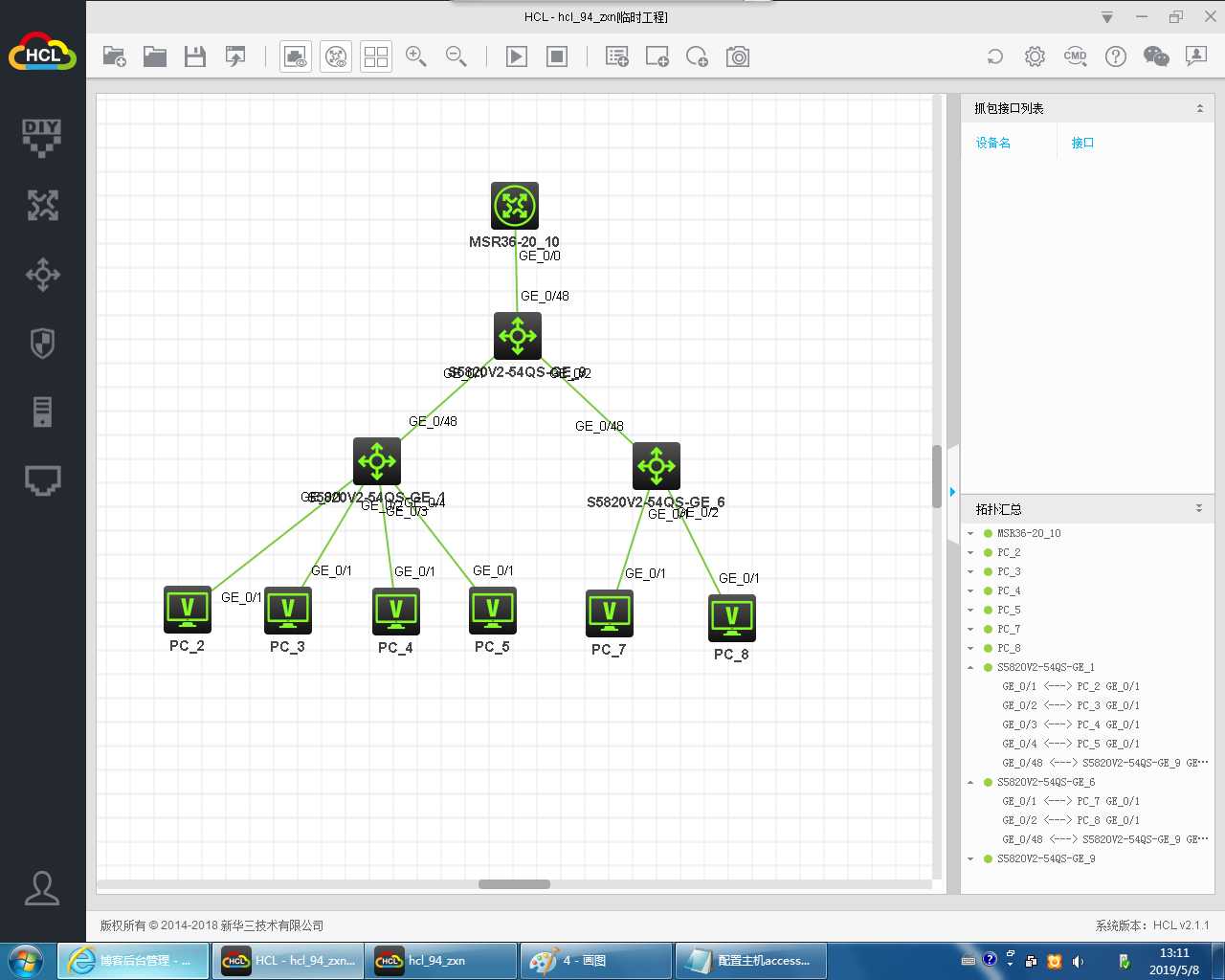Select PC_7 in topology summary list

1009,629
